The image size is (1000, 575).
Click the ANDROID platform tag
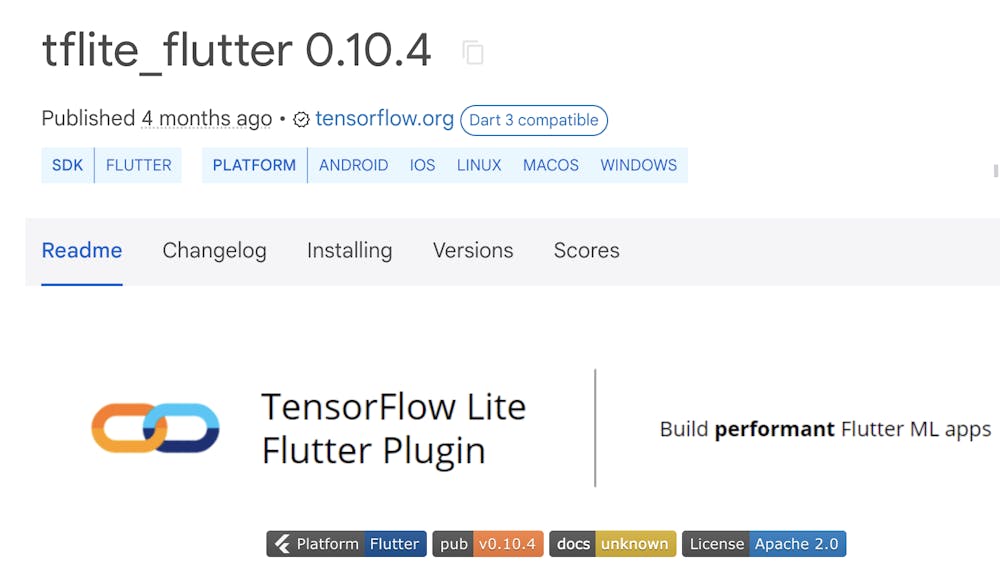353,165
